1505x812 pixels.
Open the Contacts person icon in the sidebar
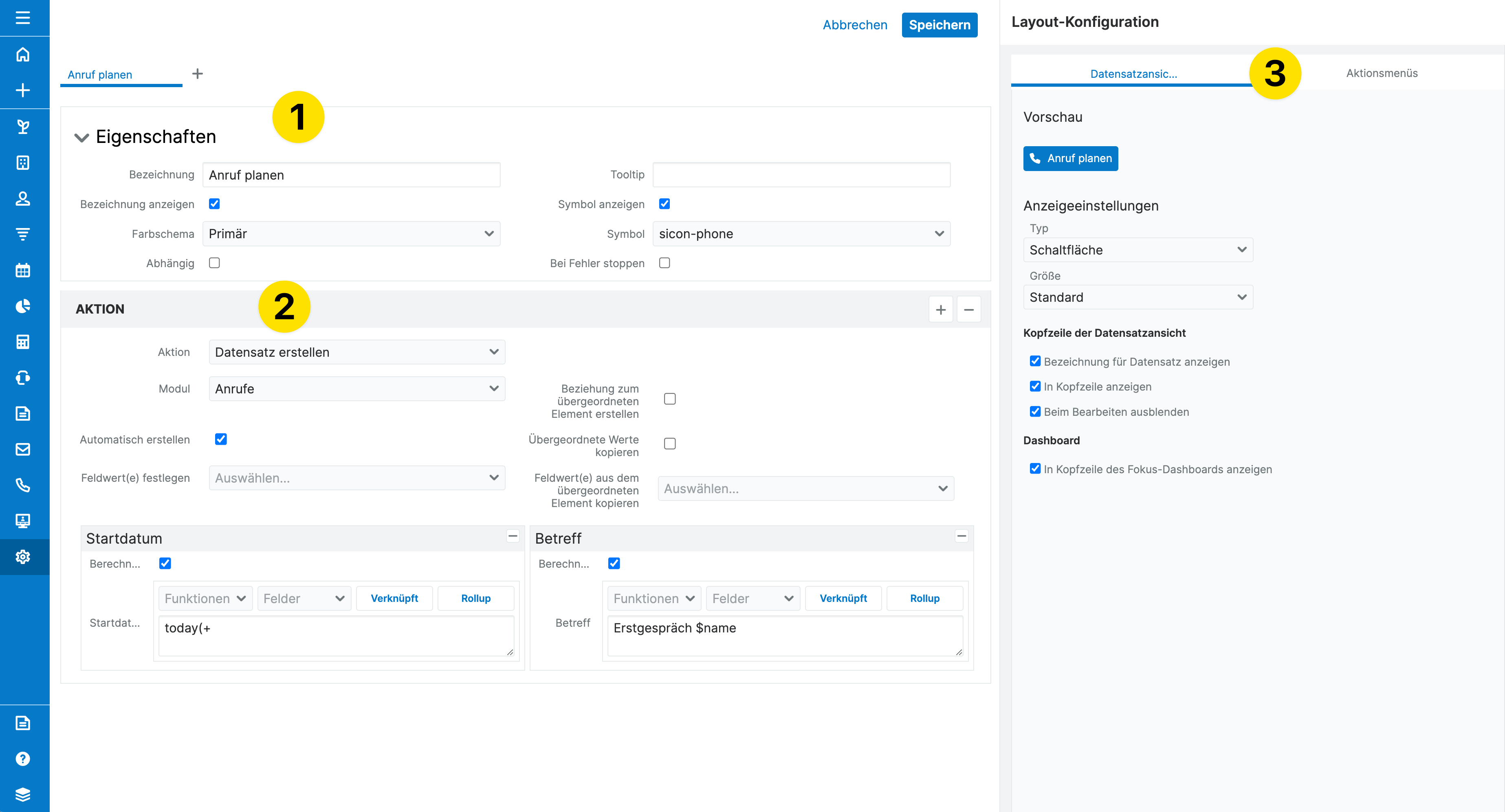coord(23,198)
